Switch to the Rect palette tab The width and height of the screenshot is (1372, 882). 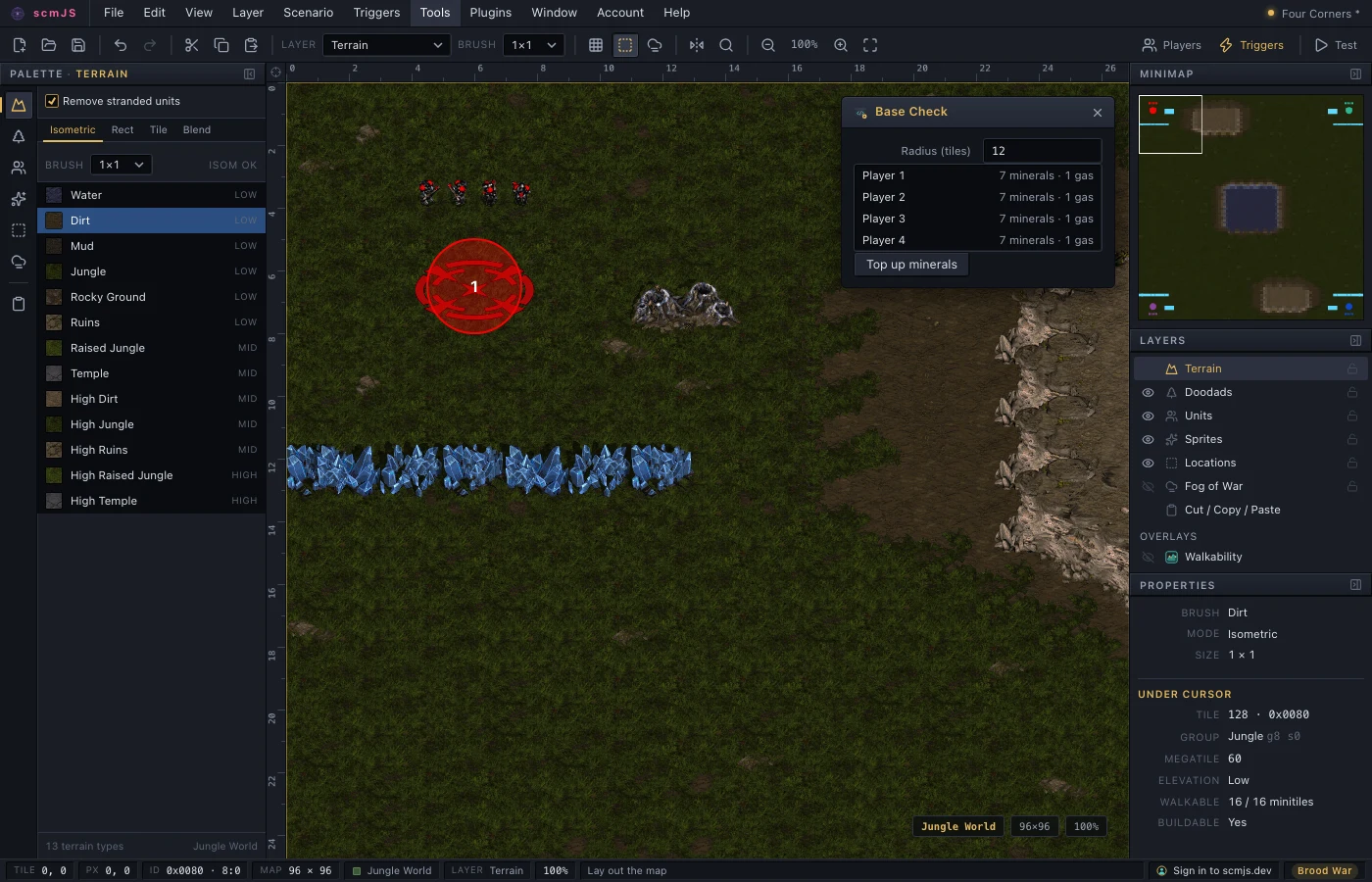tap(122, 129)
